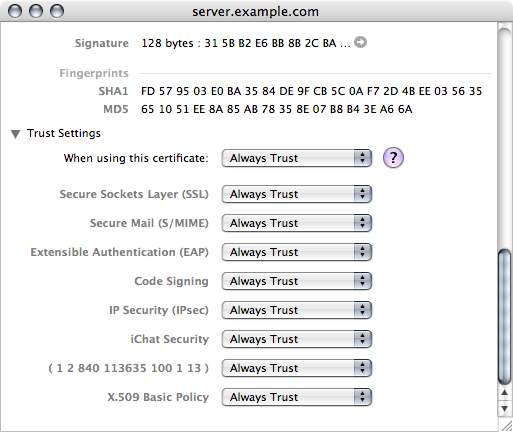513x432 pixels.
Task: Open dropdown for policy 1 2 840 113635
Action: [x=297, y=368]
